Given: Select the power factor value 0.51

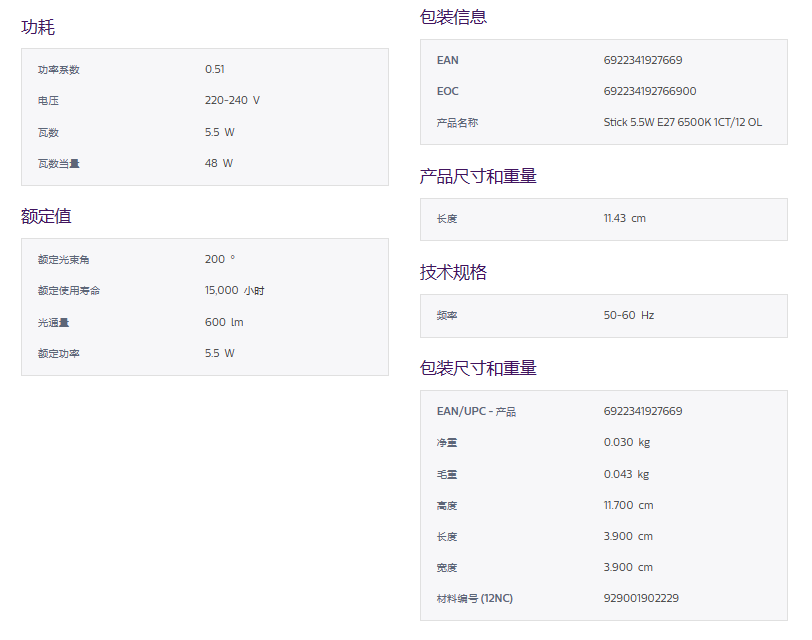Looking at the screenshot, I should pyautogui.click(x=214, y=69).
